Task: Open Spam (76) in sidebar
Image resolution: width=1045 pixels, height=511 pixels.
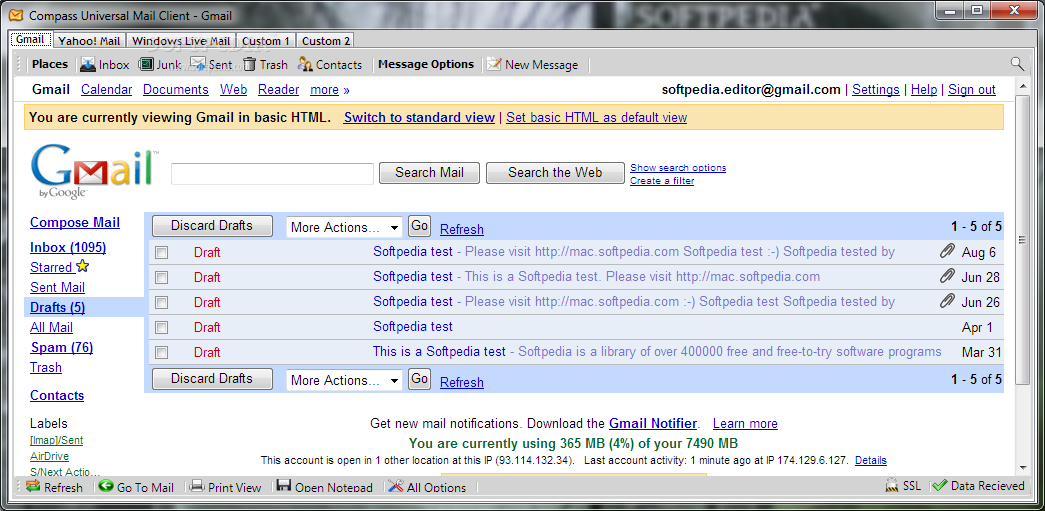Action: tap(61, 348)
